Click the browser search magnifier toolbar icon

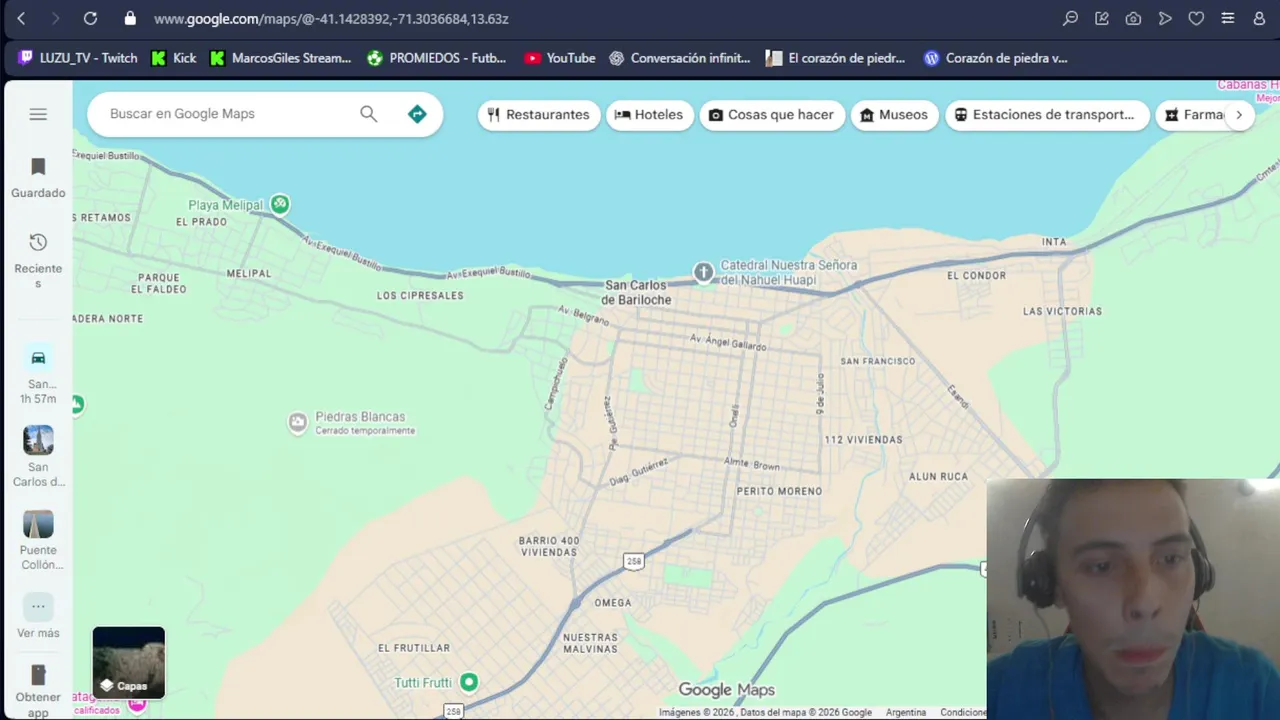point(1070,18)
